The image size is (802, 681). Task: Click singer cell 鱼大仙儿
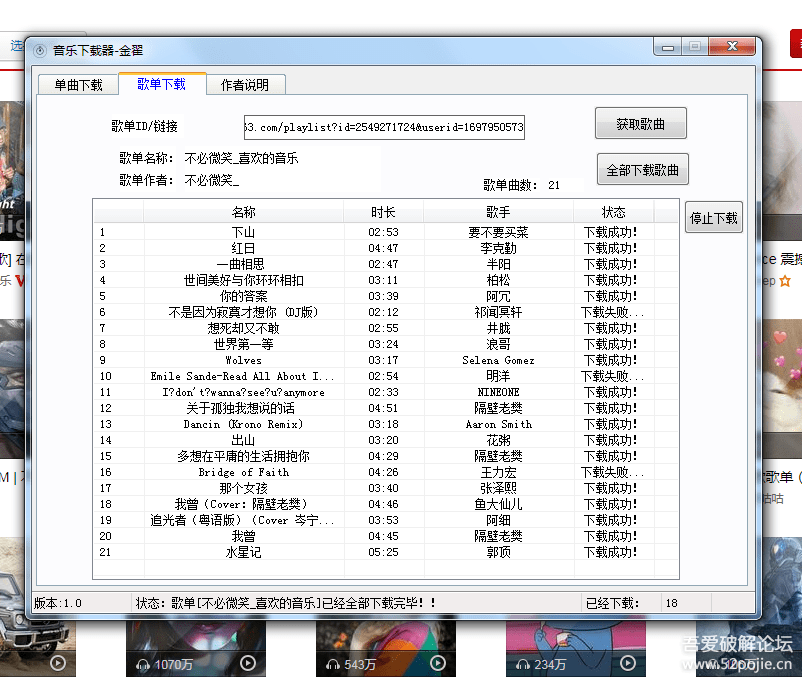pyautogui.click(x=498, y=504)
